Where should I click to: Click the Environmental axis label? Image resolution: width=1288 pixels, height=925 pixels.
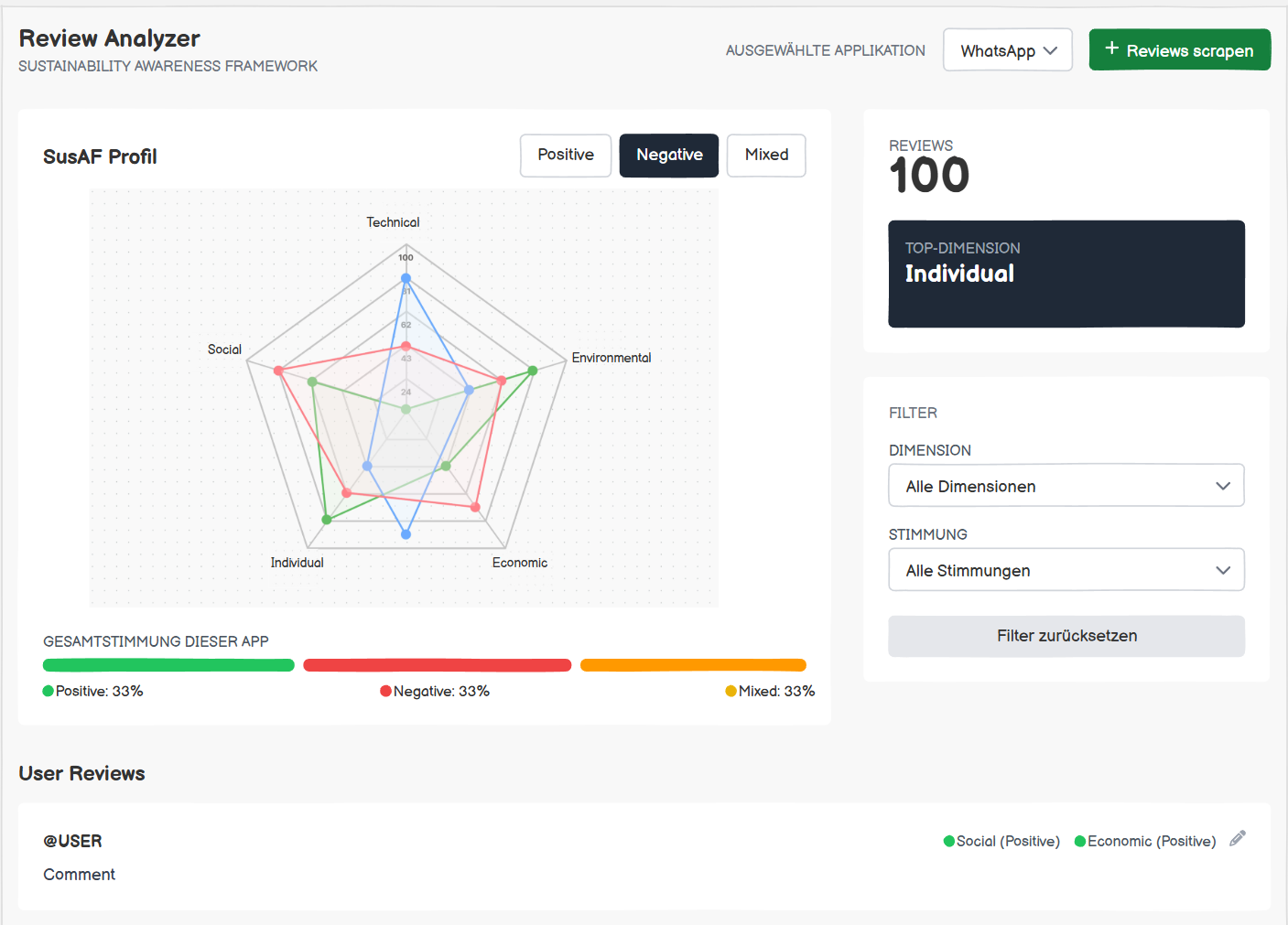(612, 358)
